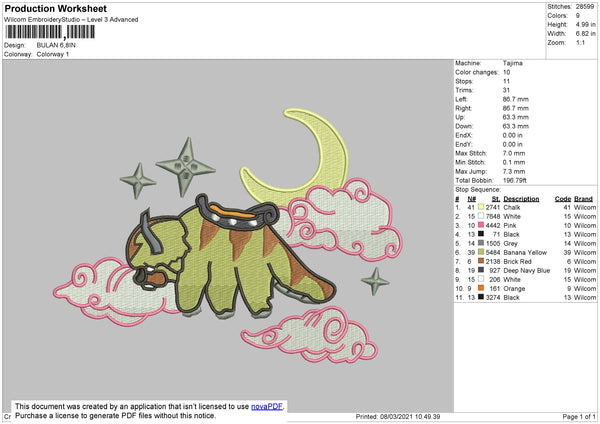Click the 'St.' column header

click(x=496, y=199)
